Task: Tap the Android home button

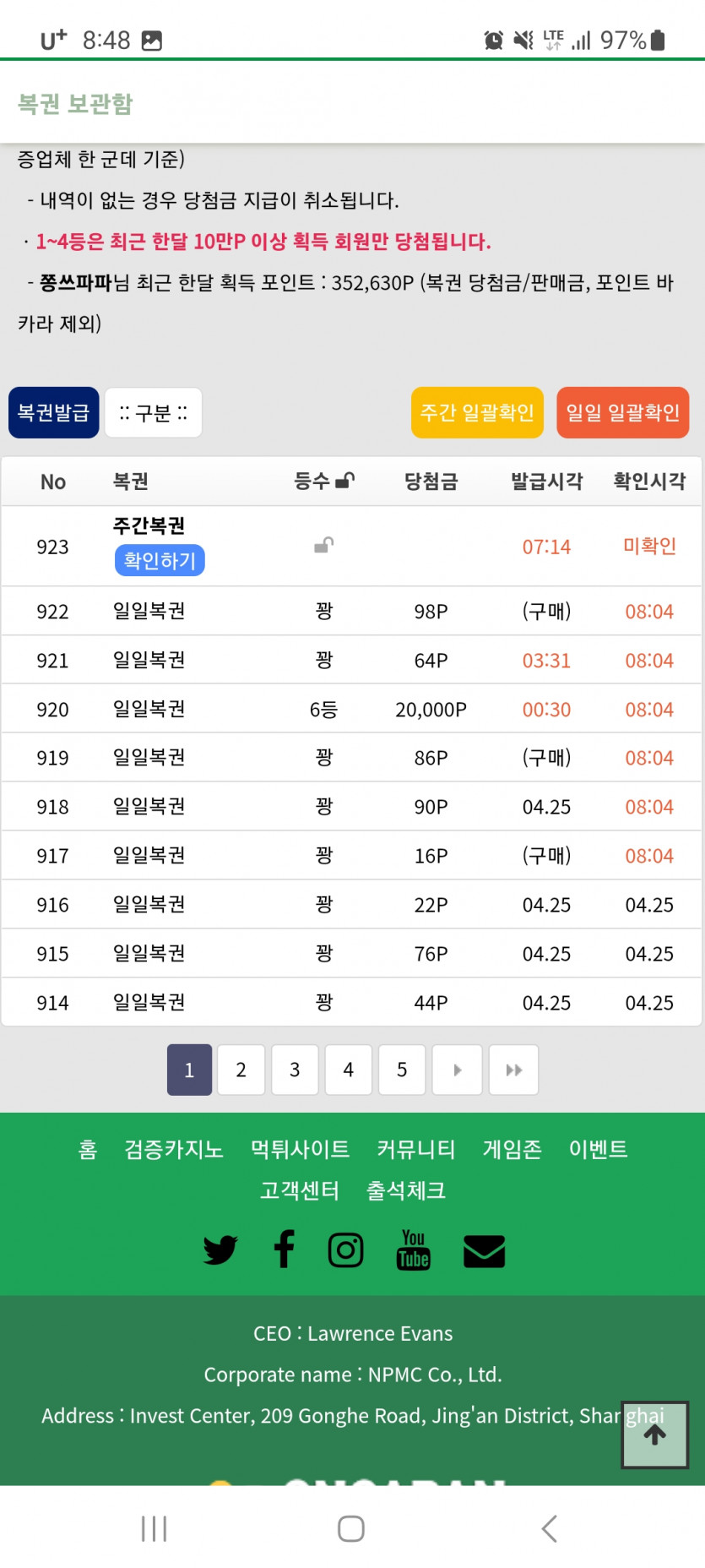Action: pyautogui.click(x=351, y=1528)
